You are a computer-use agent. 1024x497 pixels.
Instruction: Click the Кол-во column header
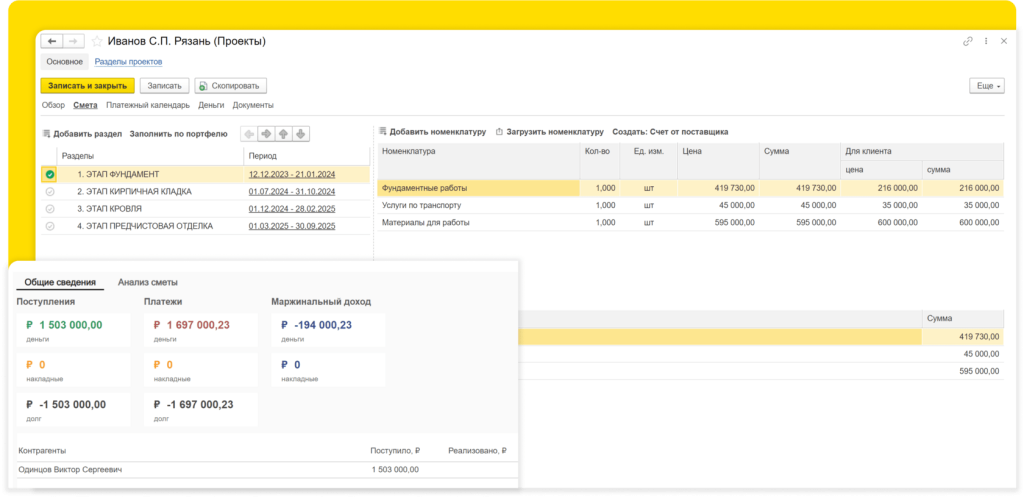(600, 161)
